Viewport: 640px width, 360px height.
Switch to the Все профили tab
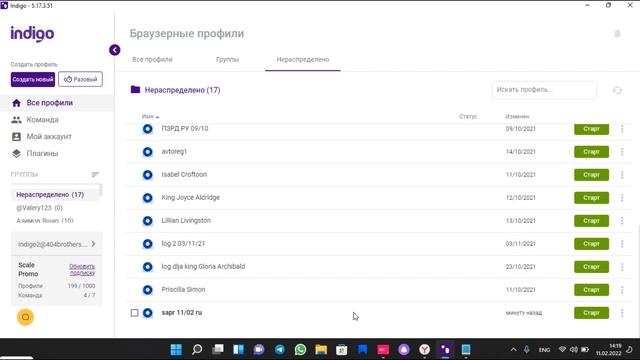(152, 60)
